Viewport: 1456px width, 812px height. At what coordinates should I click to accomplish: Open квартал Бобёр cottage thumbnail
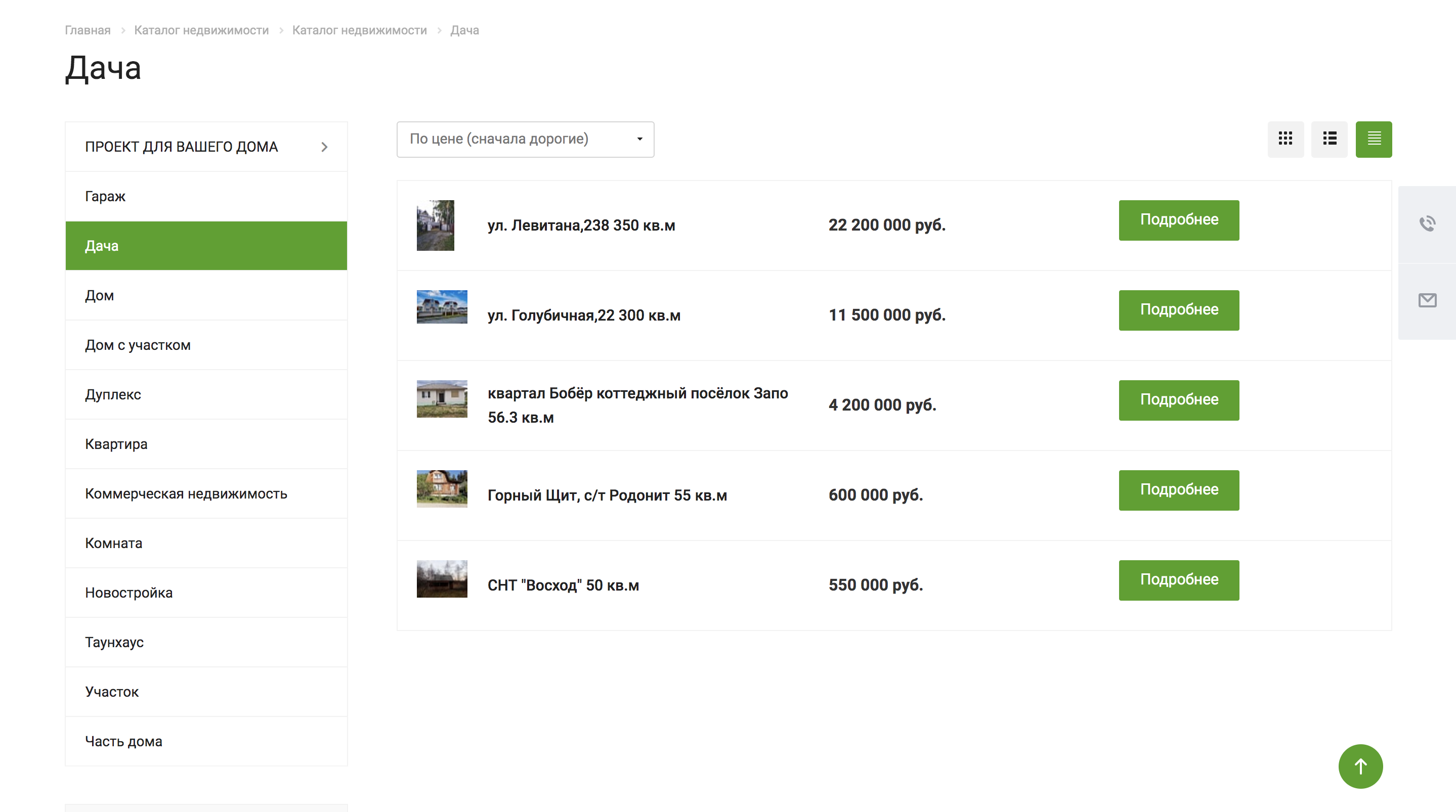tap(442, 399)
